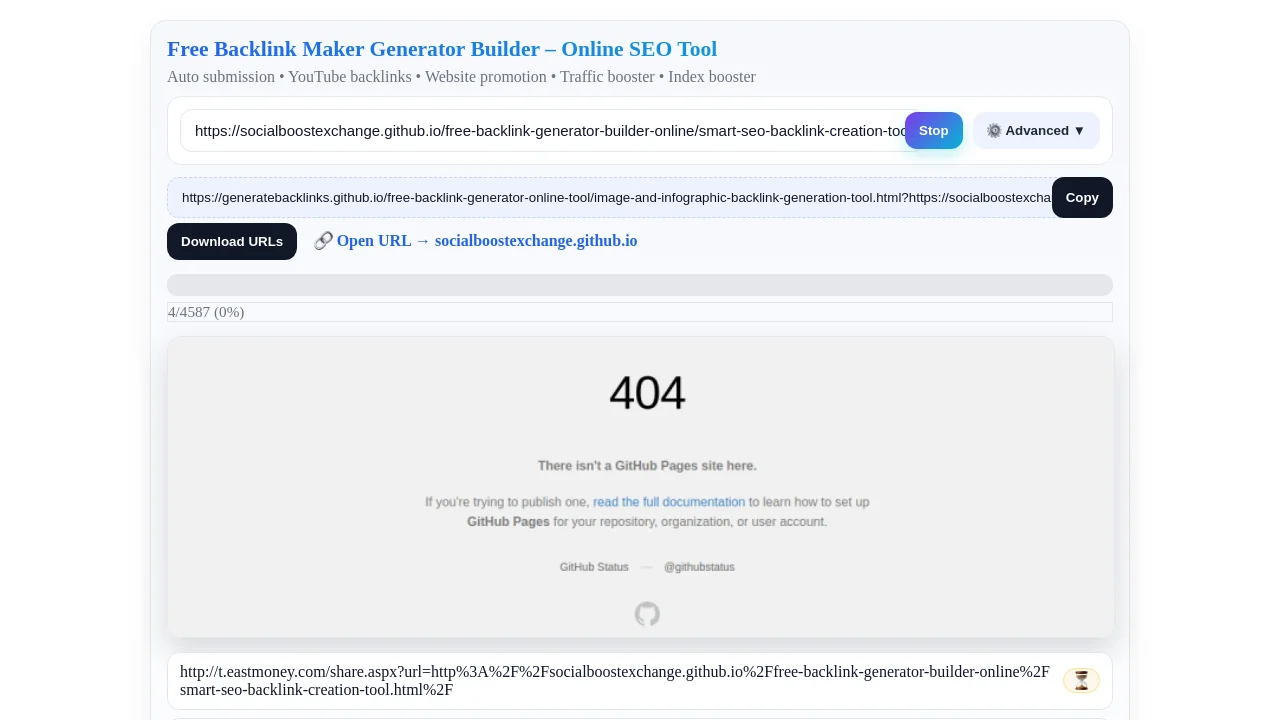Click the progress bar
1280x720 pixels.
(x=640, y=285)
